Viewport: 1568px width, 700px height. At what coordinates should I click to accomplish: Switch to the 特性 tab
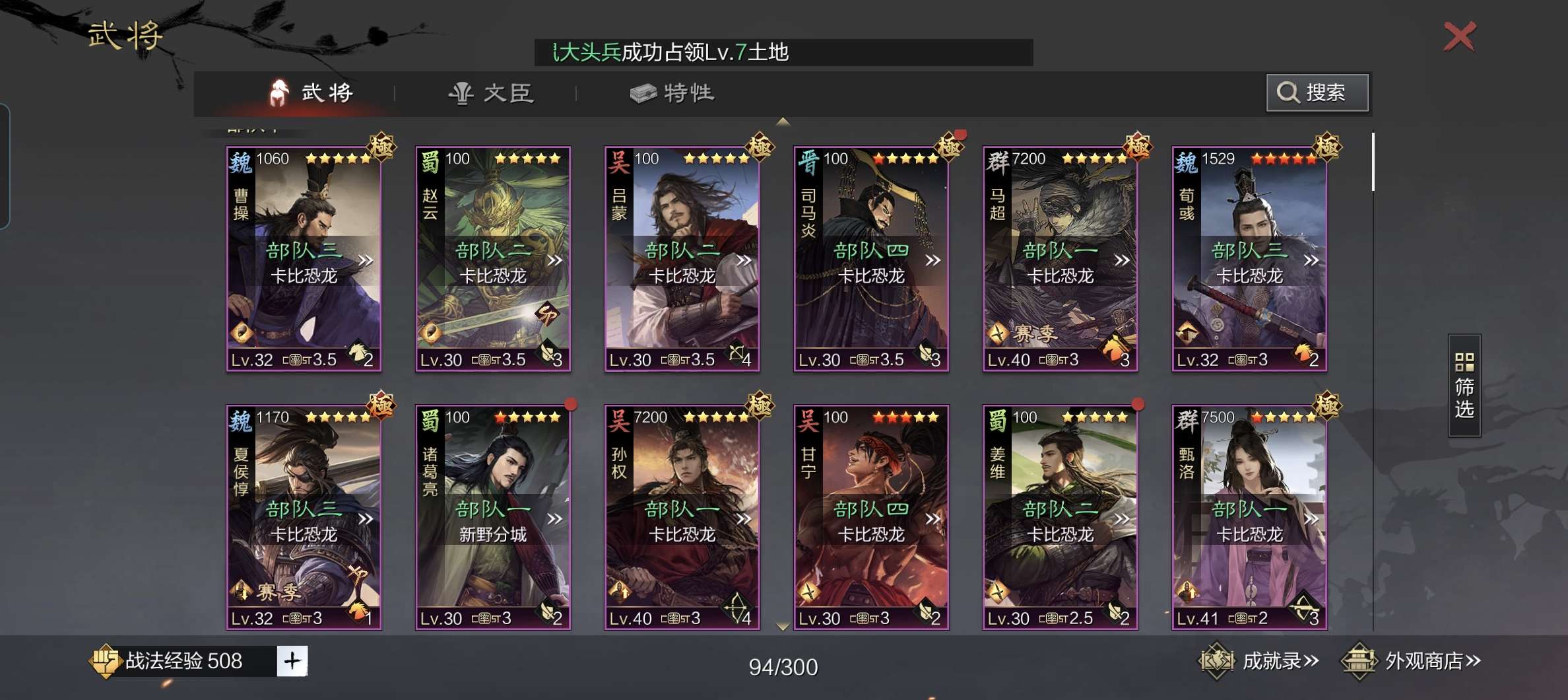(672, 93)
